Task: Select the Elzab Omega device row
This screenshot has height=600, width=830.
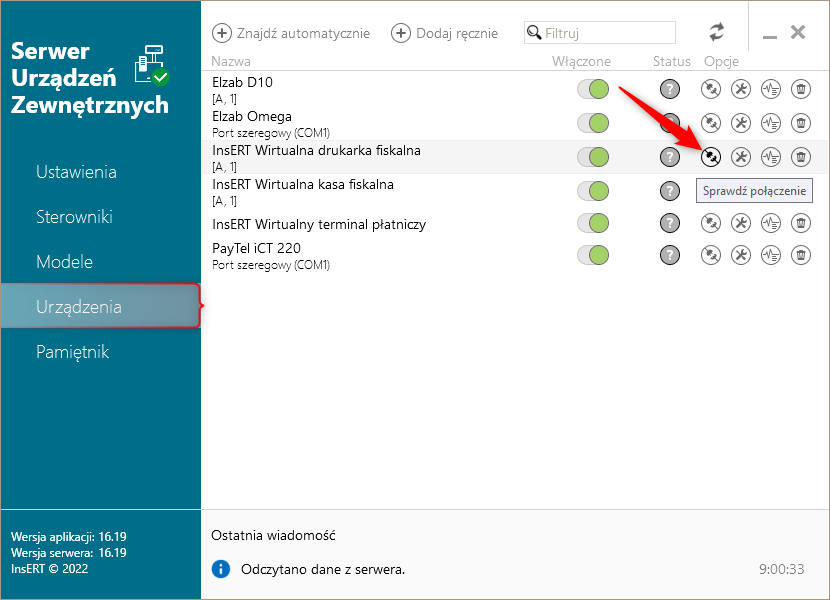Action: coord(513,123)
